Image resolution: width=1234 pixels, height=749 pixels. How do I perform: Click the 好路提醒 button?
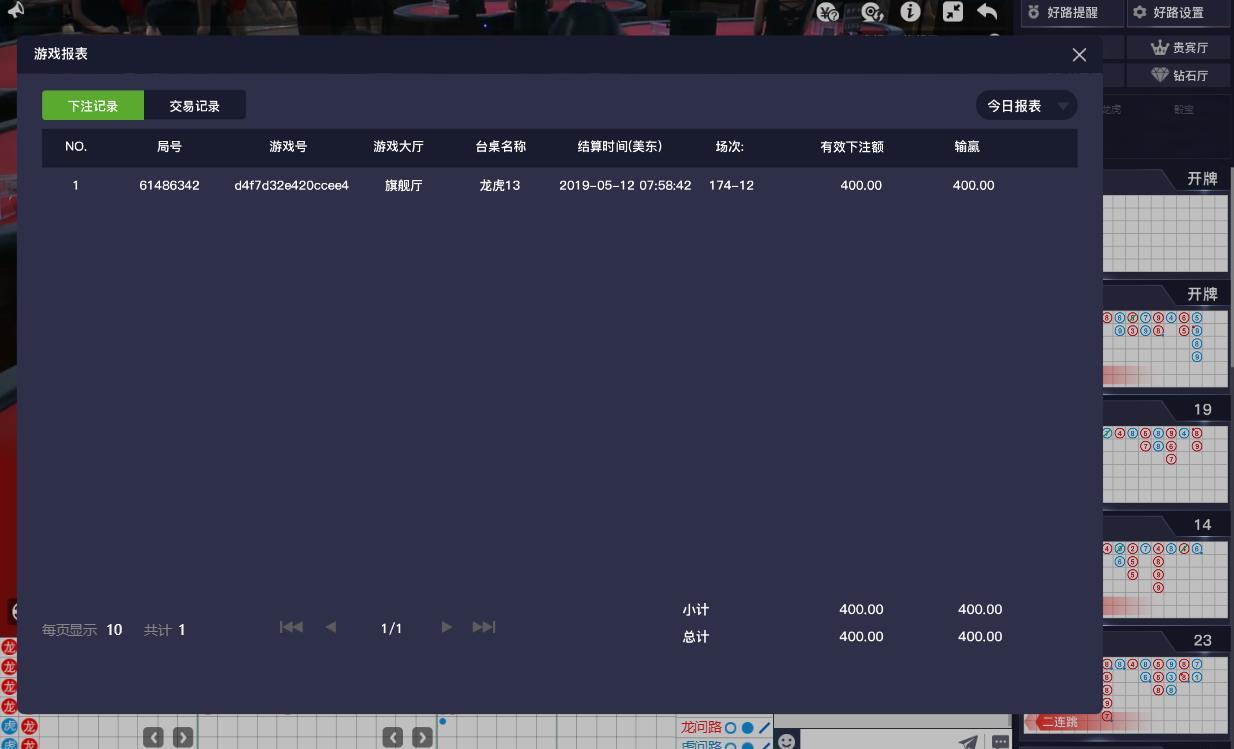[1071, 12]
